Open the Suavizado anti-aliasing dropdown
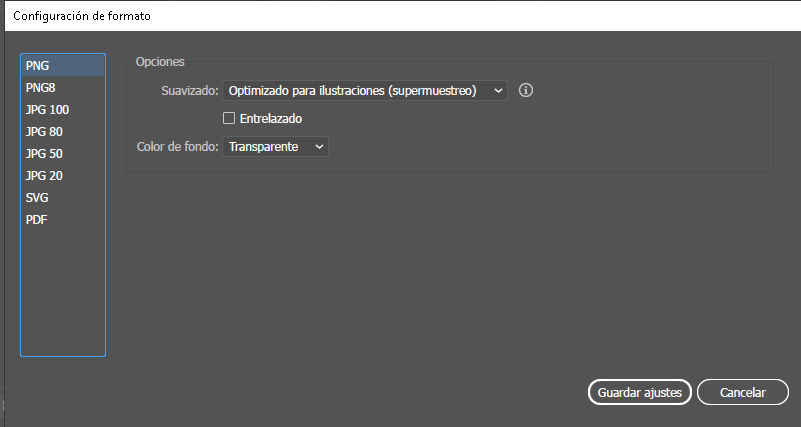Image resolution: width=801 pixels, height=427 pixels. [x=365, y=90]
